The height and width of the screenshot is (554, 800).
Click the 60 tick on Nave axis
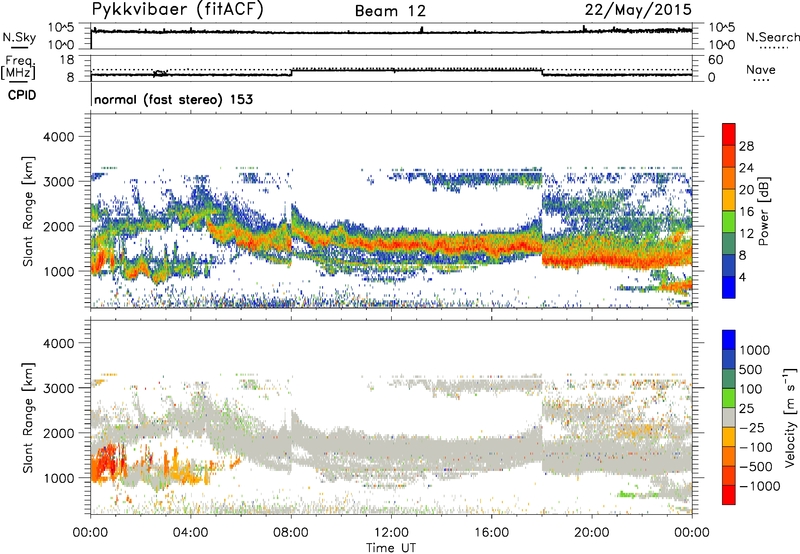pos(715,60)
